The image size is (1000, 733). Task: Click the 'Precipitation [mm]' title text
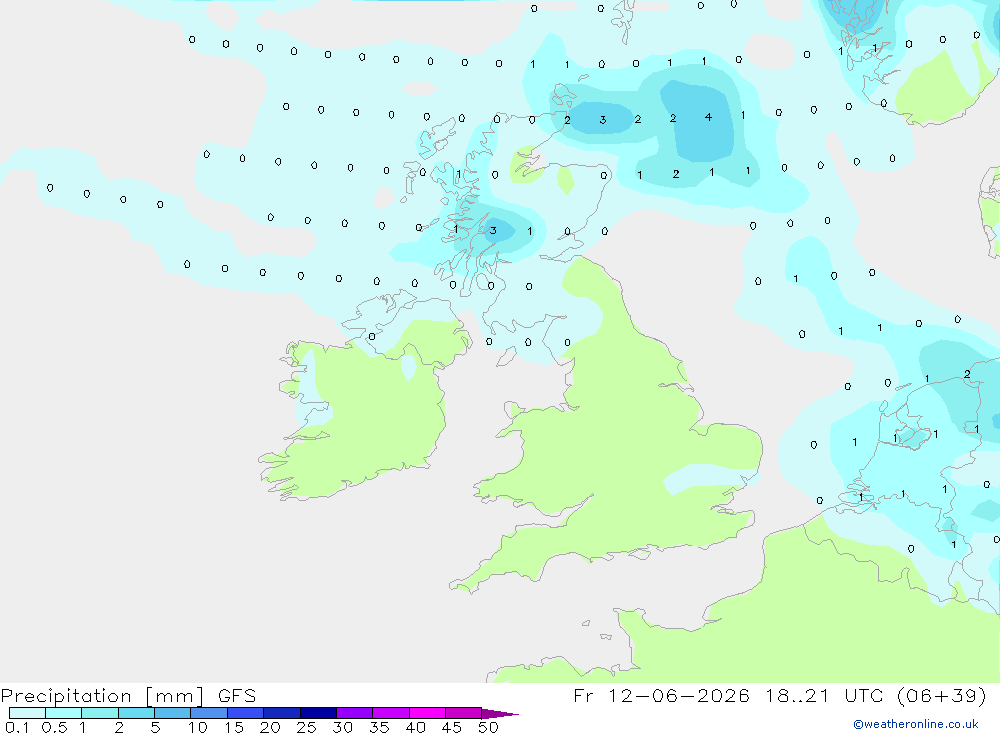click(x=102, y=696)
